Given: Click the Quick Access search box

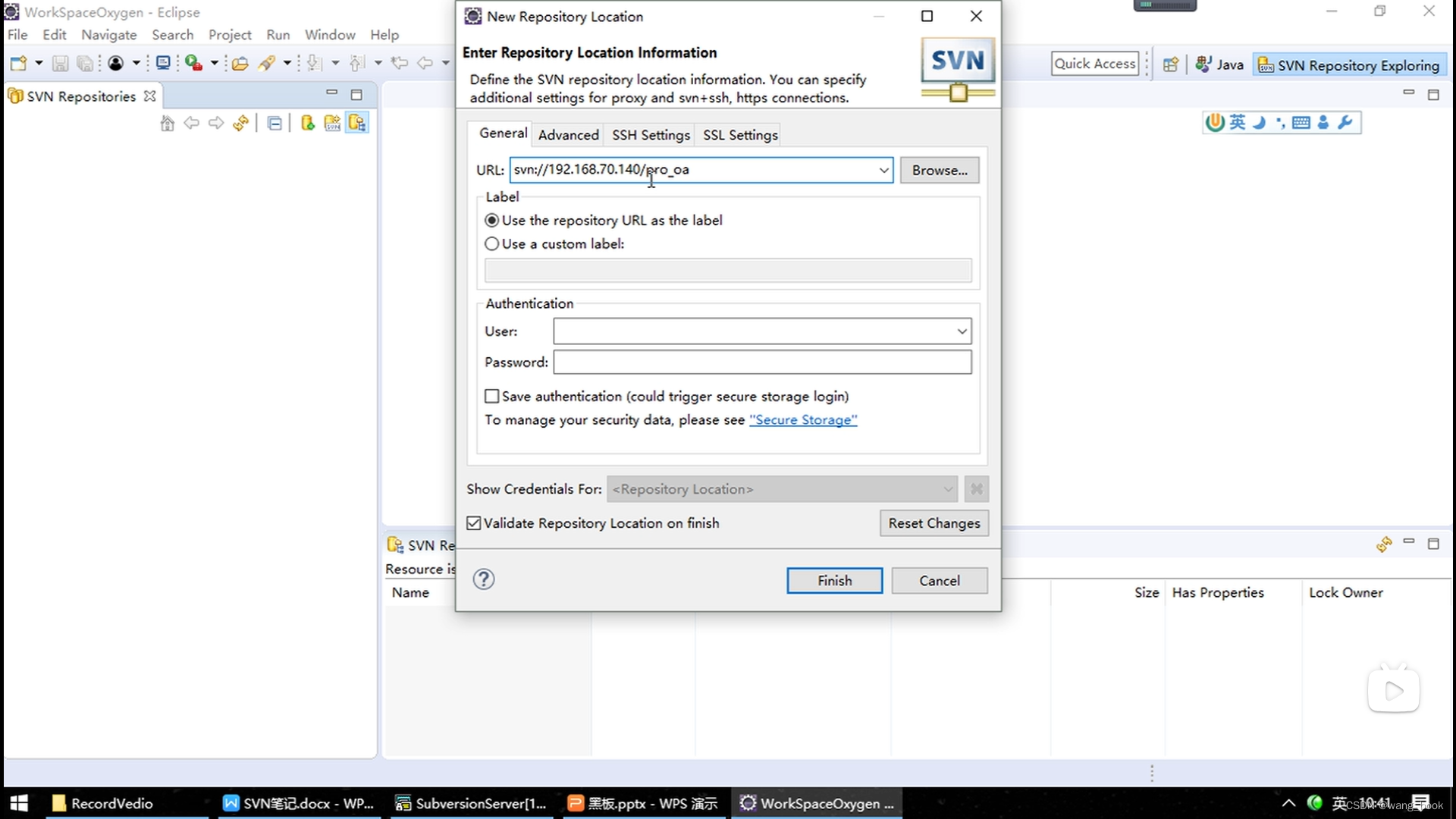Looking at the screenshot, I should click(x=1095, y=64).
